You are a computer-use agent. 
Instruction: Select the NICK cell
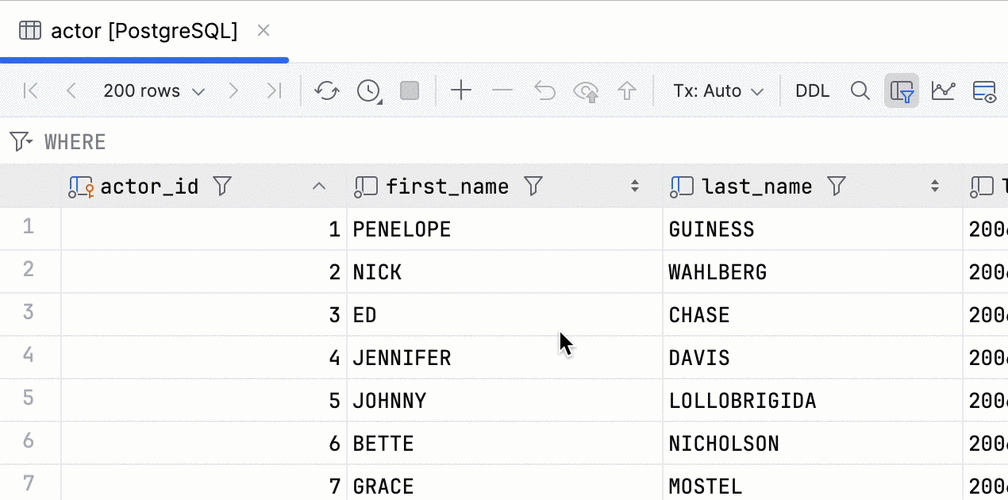[505, 272]
